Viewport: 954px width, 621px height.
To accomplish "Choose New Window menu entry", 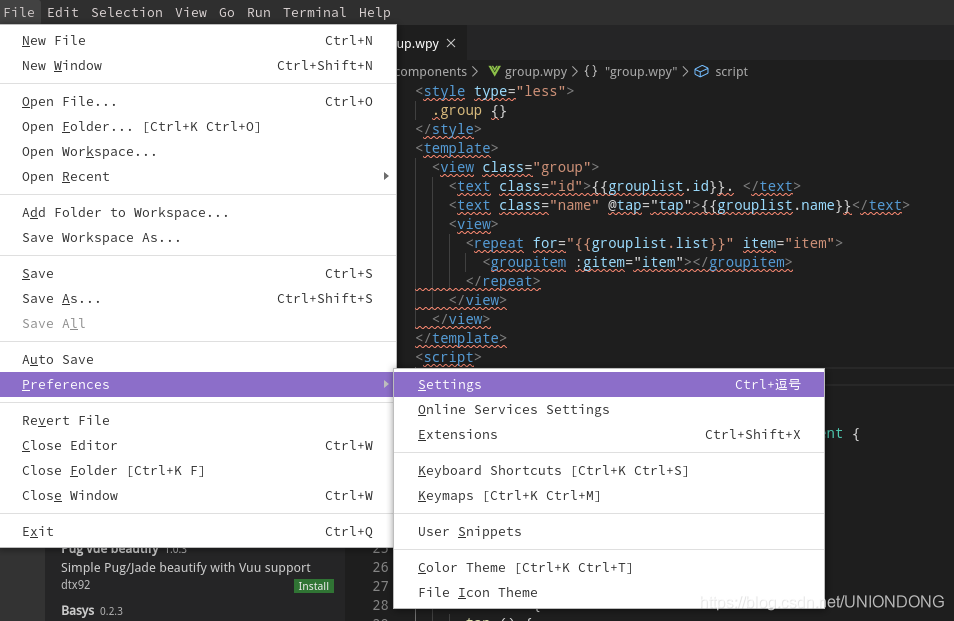I will (198, 66).
